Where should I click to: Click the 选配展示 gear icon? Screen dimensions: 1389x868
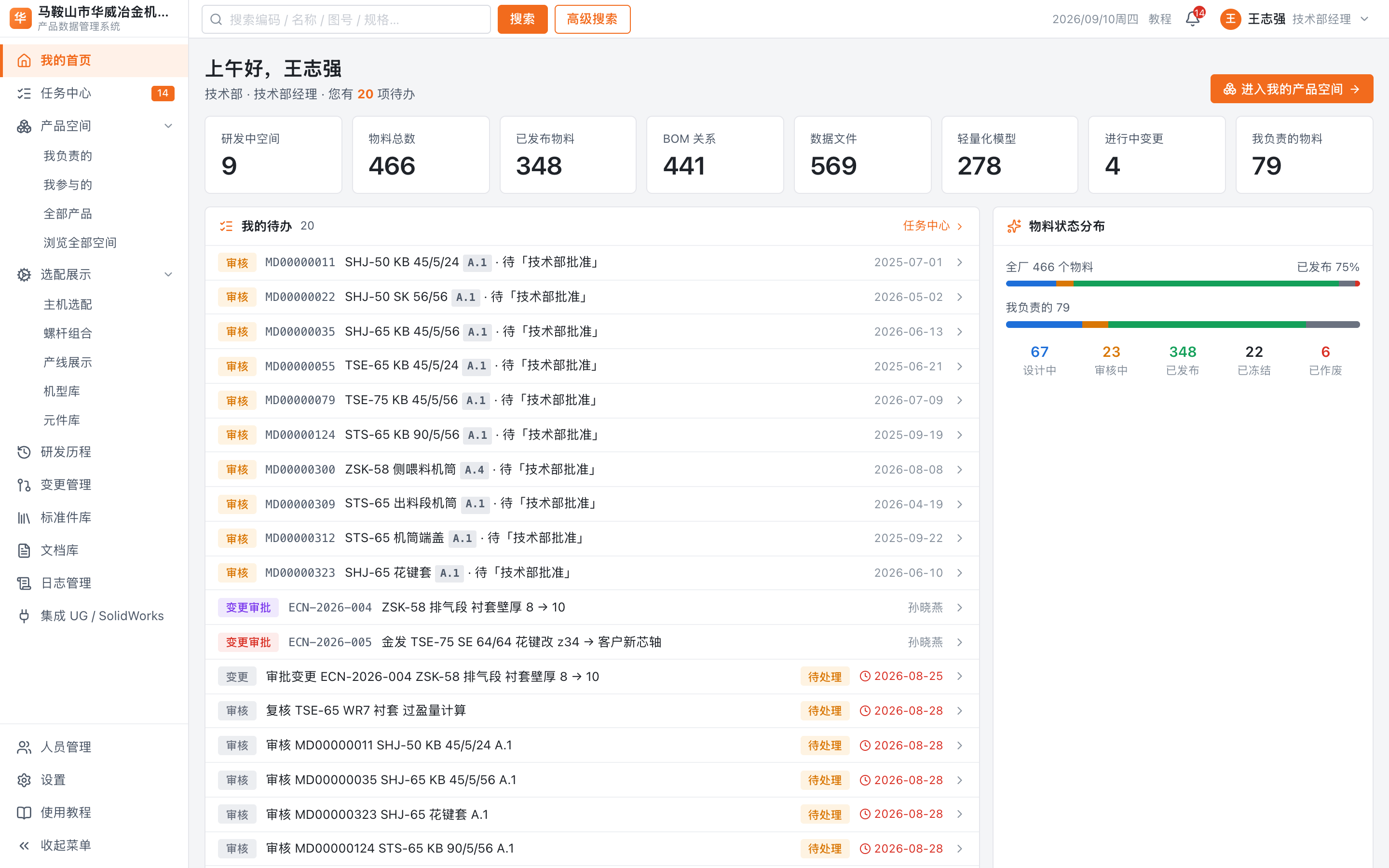coord(24,274)
